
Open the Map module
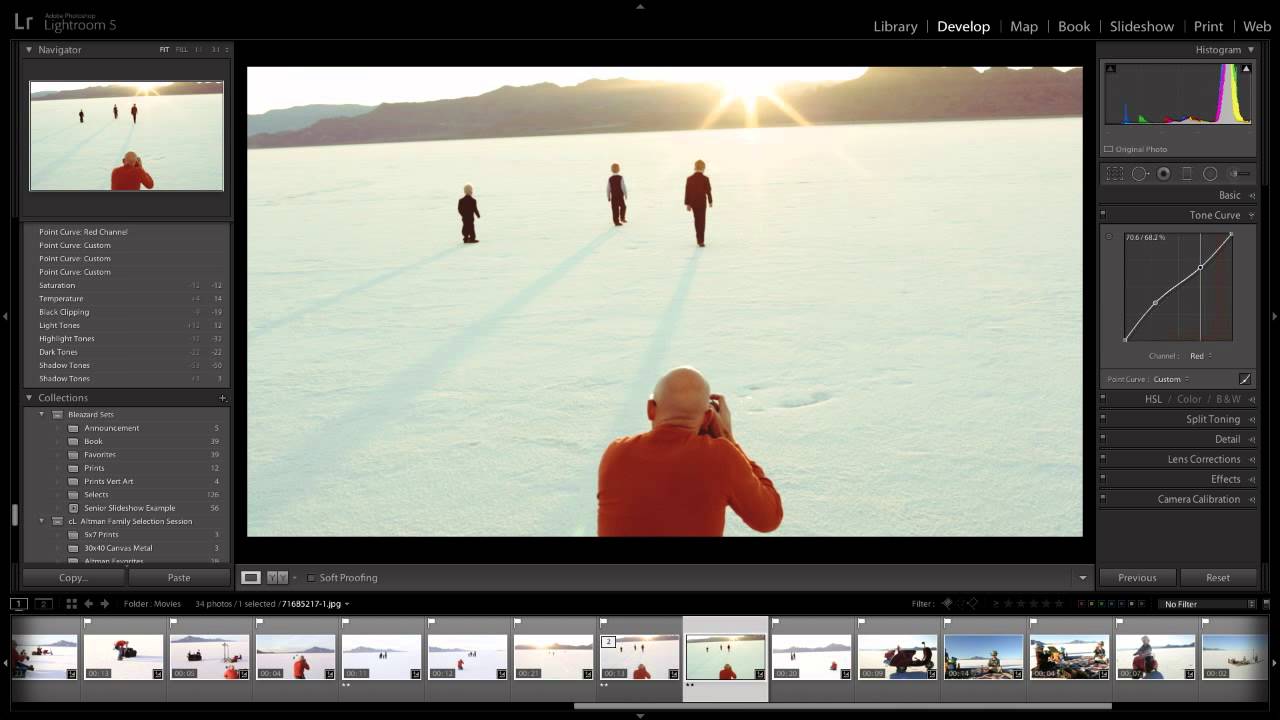click(1024, 26)
